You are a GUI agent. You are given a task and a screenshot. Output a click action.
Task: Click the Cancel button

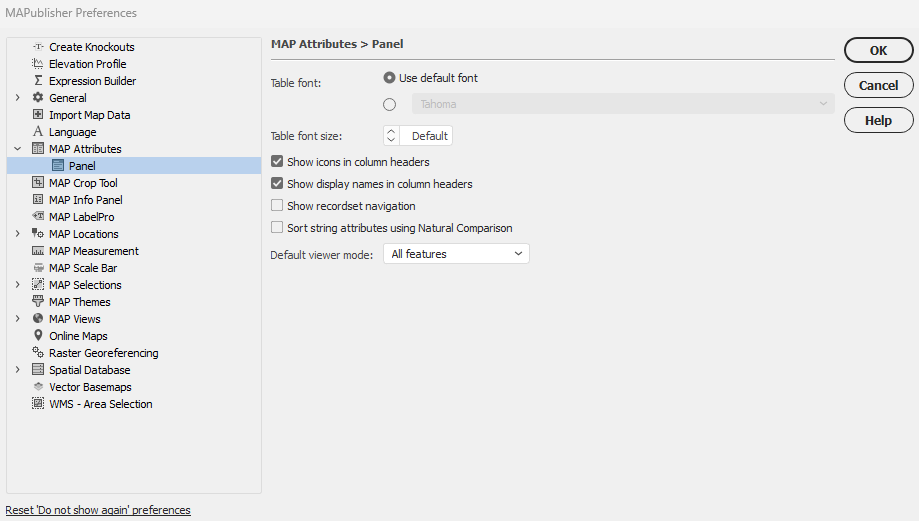[x=879, y=85]
